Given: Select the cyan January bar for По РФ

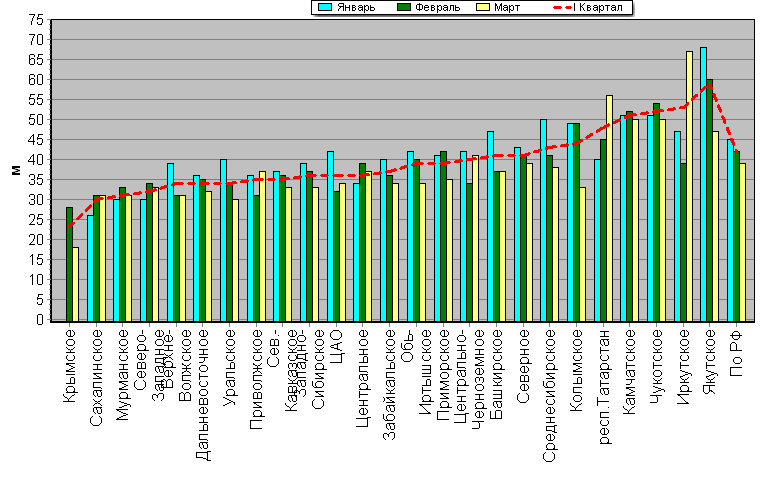Looking at the screenshot, I should (x=730, y=230).
